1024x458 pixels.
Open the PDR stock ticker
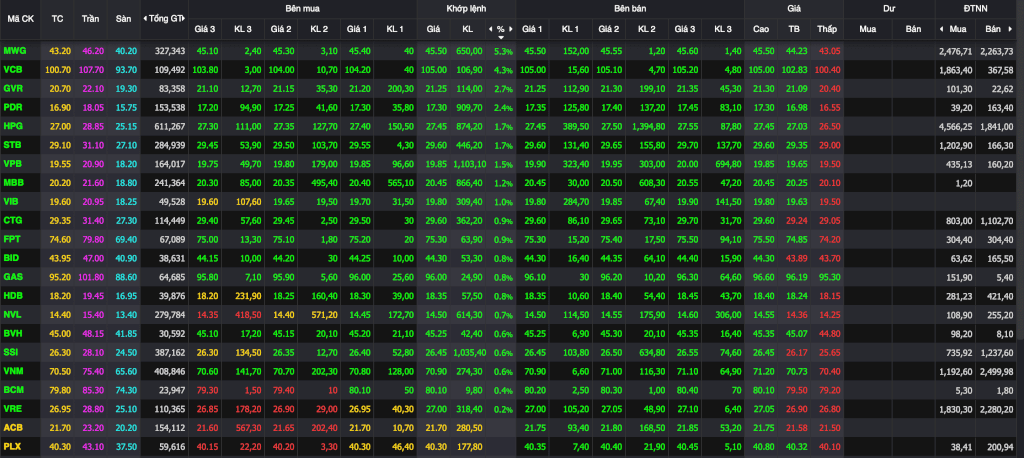tap(12, 107)
